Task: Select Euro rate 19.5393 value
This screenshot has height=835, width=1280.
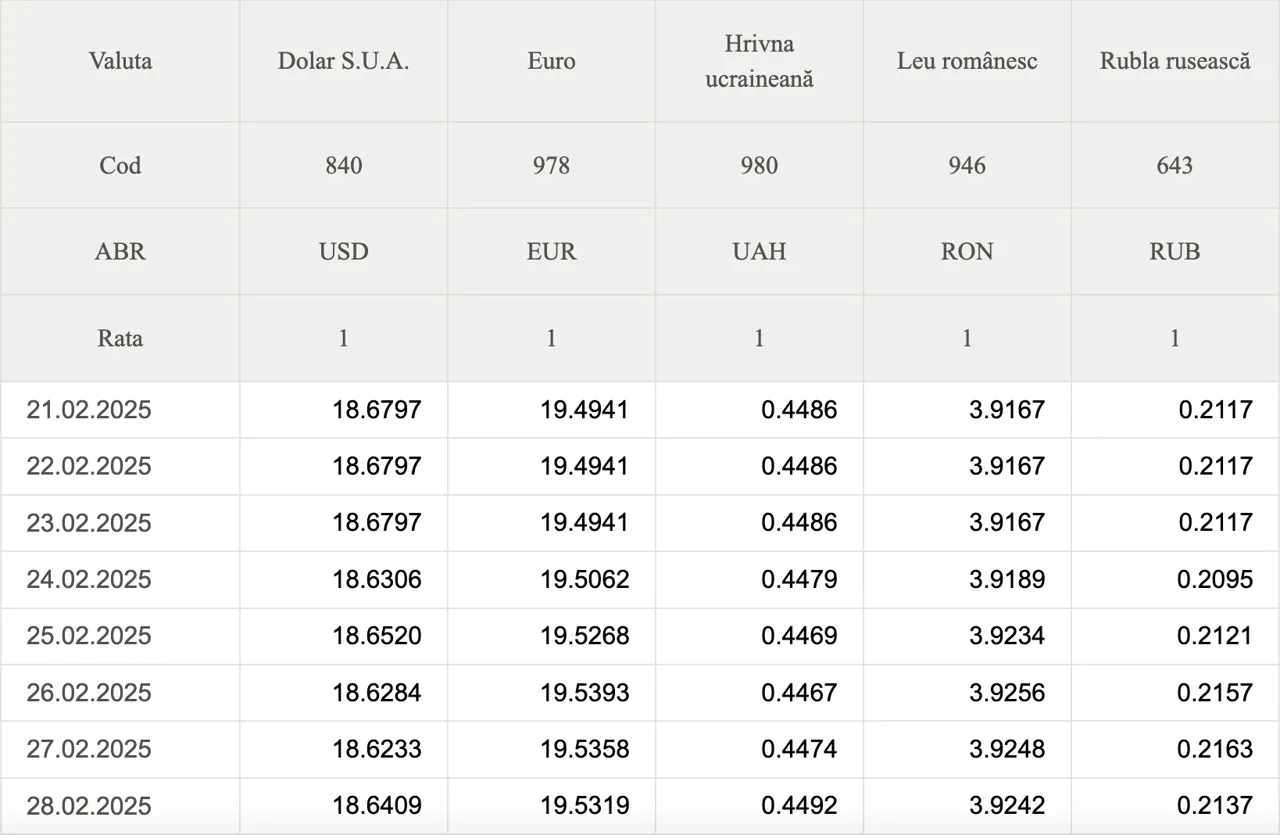Action: pos(585,692)
